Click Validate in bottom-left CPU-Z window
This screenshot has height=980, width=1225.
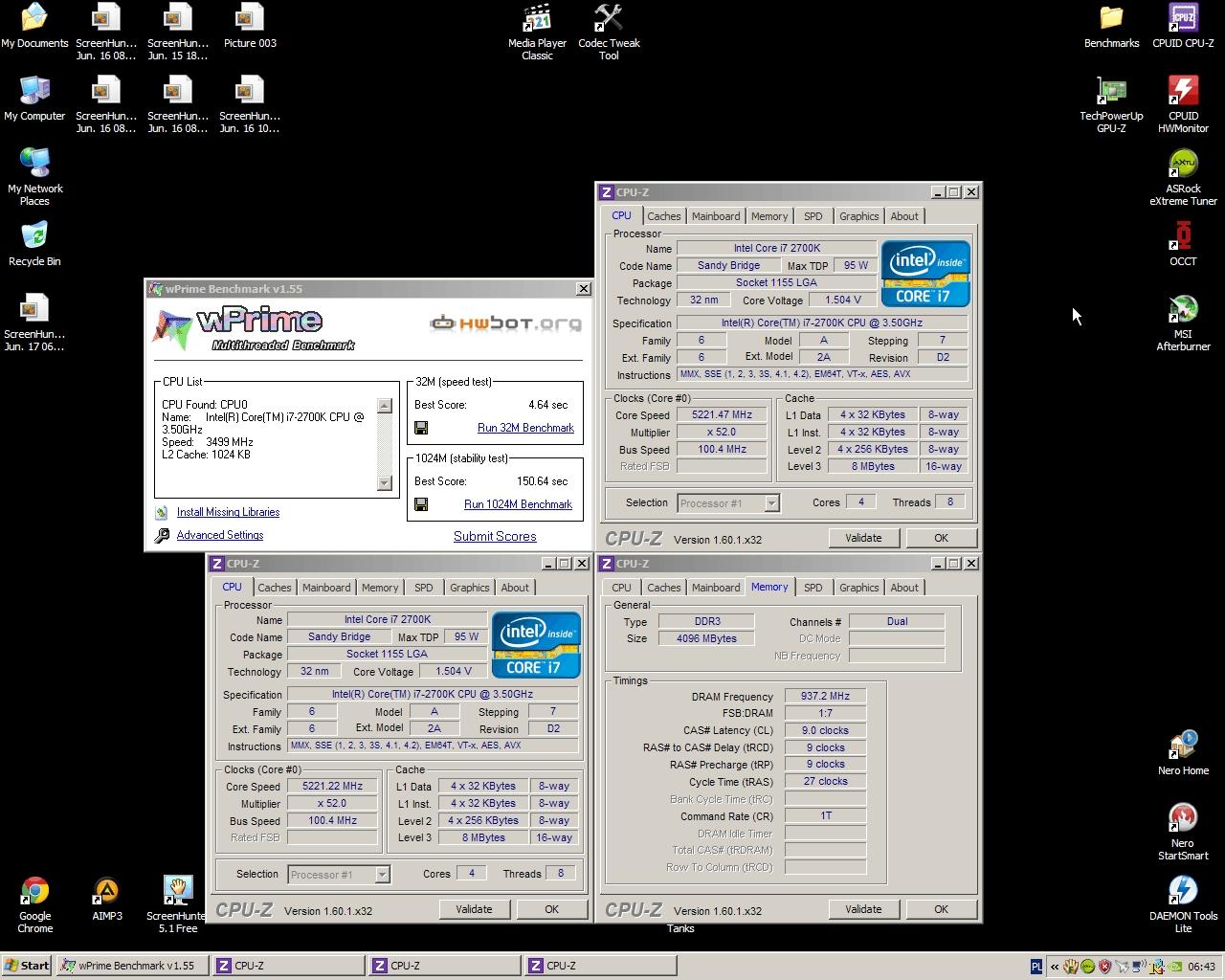pyautogui.click(x=474, y=909)
